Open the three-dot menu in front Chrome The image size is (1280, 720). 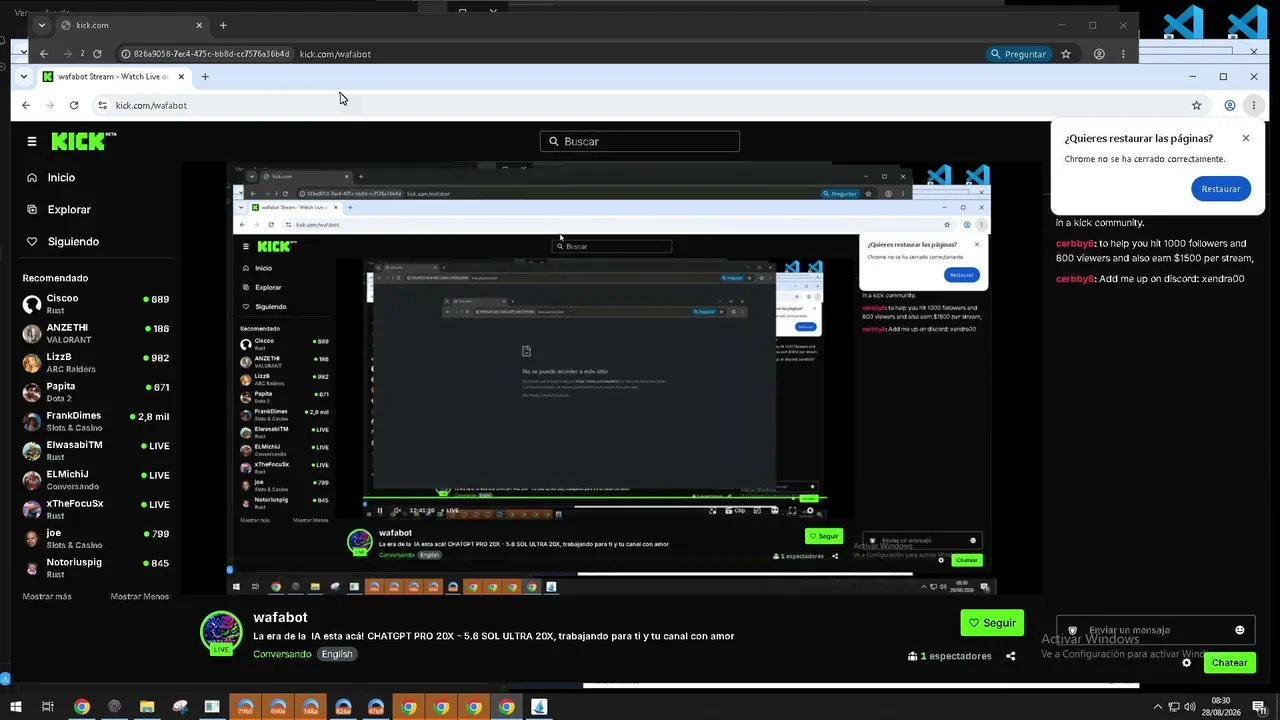1254,105
